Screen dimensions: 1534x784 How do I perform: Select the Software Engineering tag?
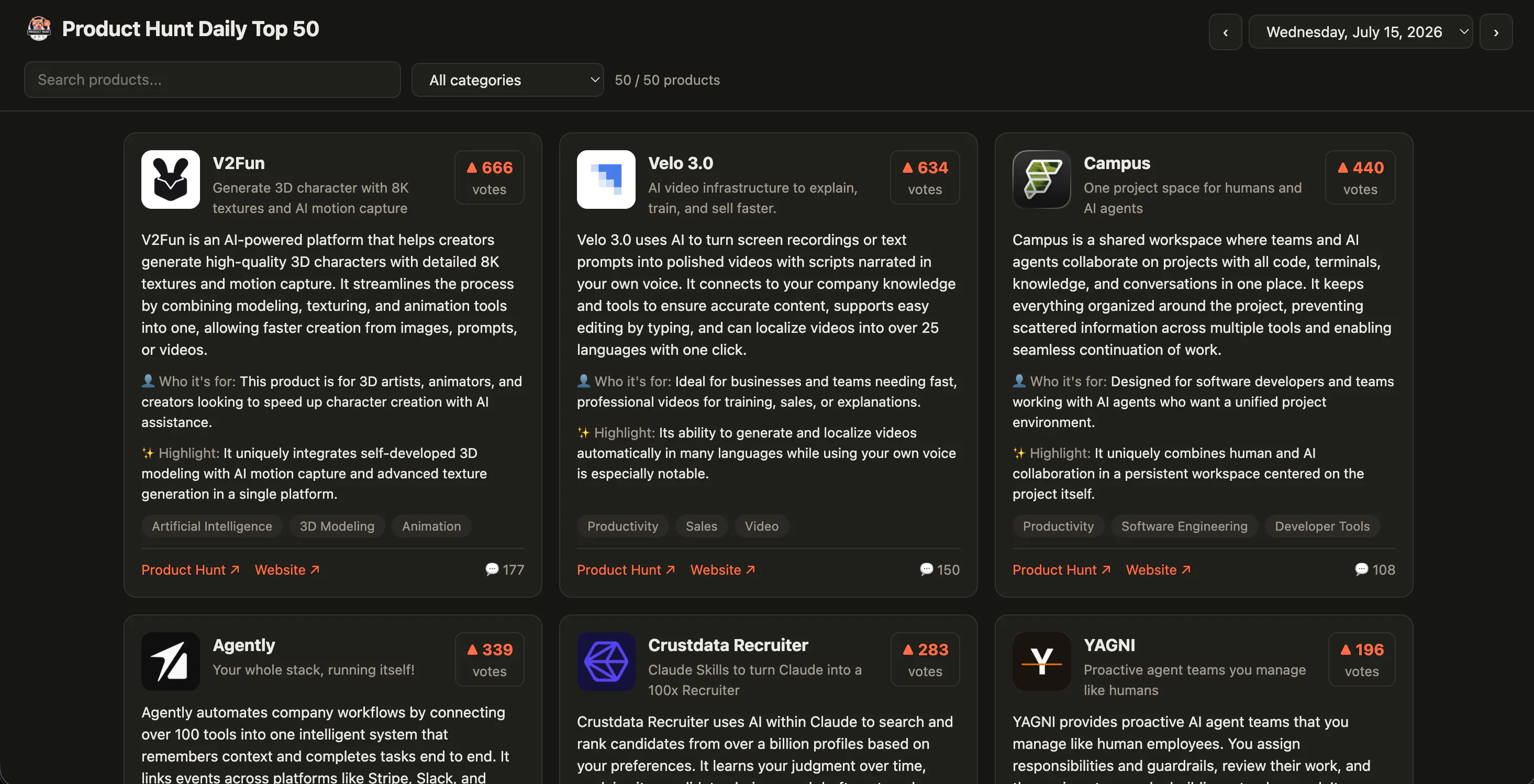[1184, 526]
